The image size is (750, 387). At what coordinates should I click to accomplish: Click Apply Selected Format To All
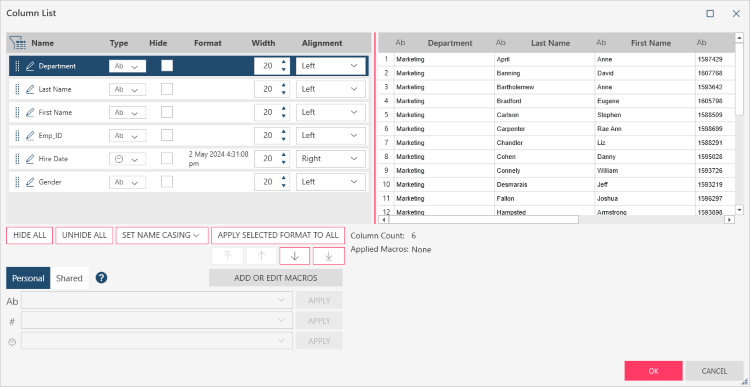(278, 235)
